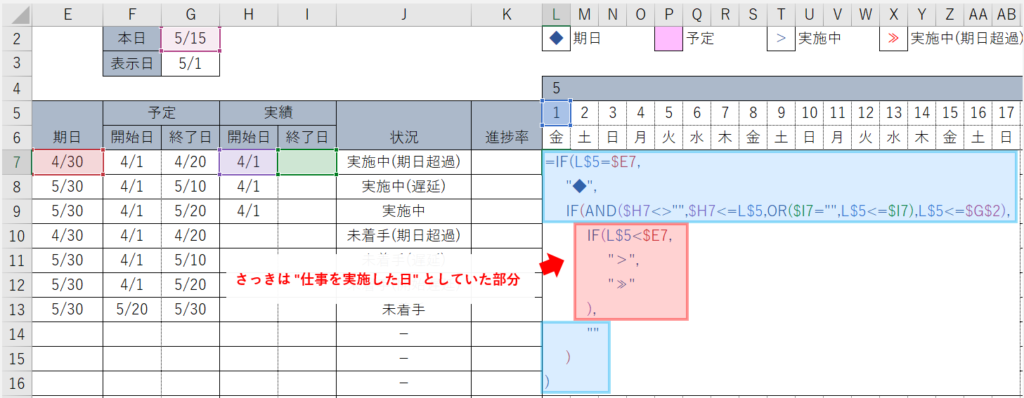Click the pink 予定 legend color swatch
This screenshot has width=1024, height=398.
pyautogui.click(x=669, y=39)
